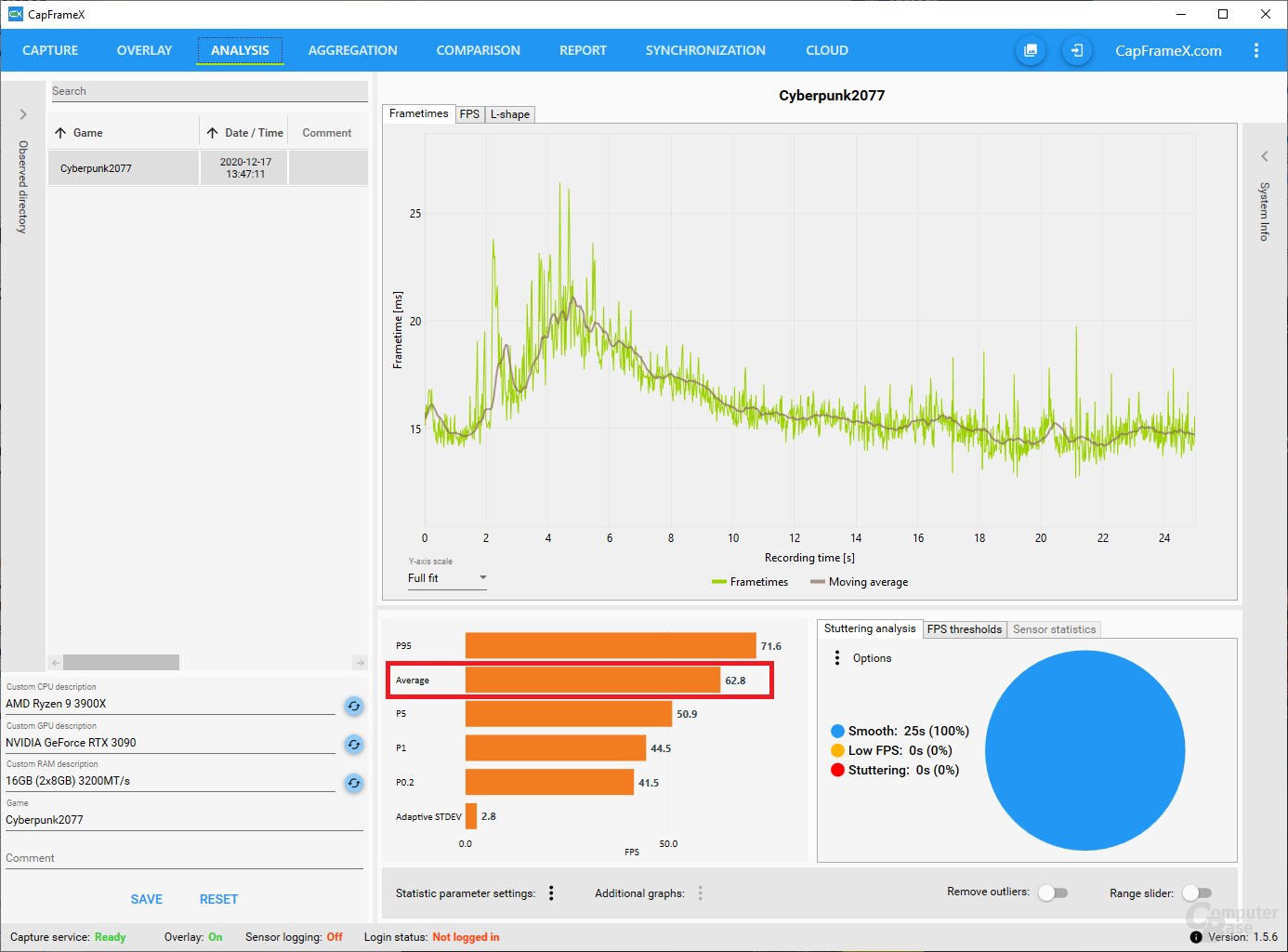Select the Stuttering analysis tab
Viewport: 1288px width, 952px height.
tap(870, 628)
